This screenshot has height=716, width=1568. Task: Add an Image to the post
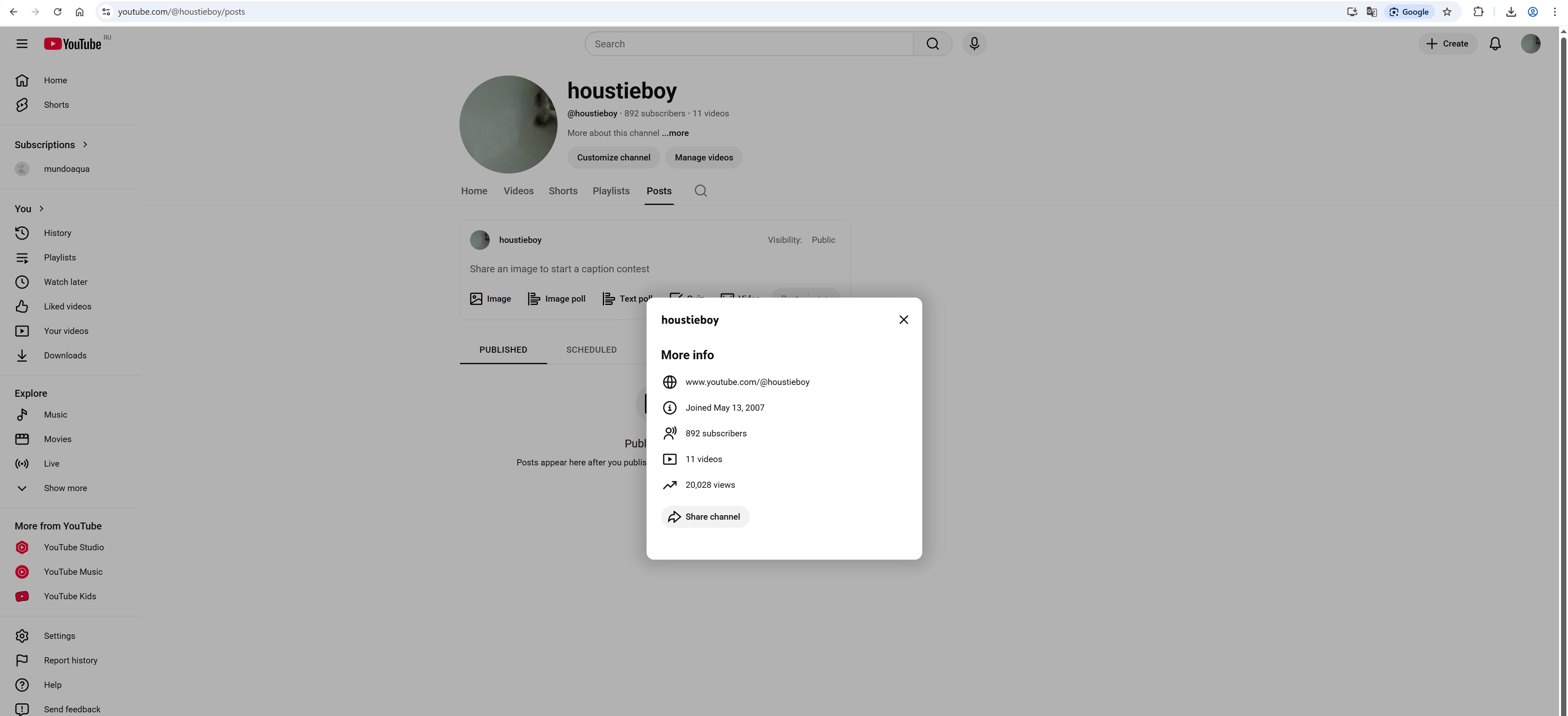coord(490,299)
